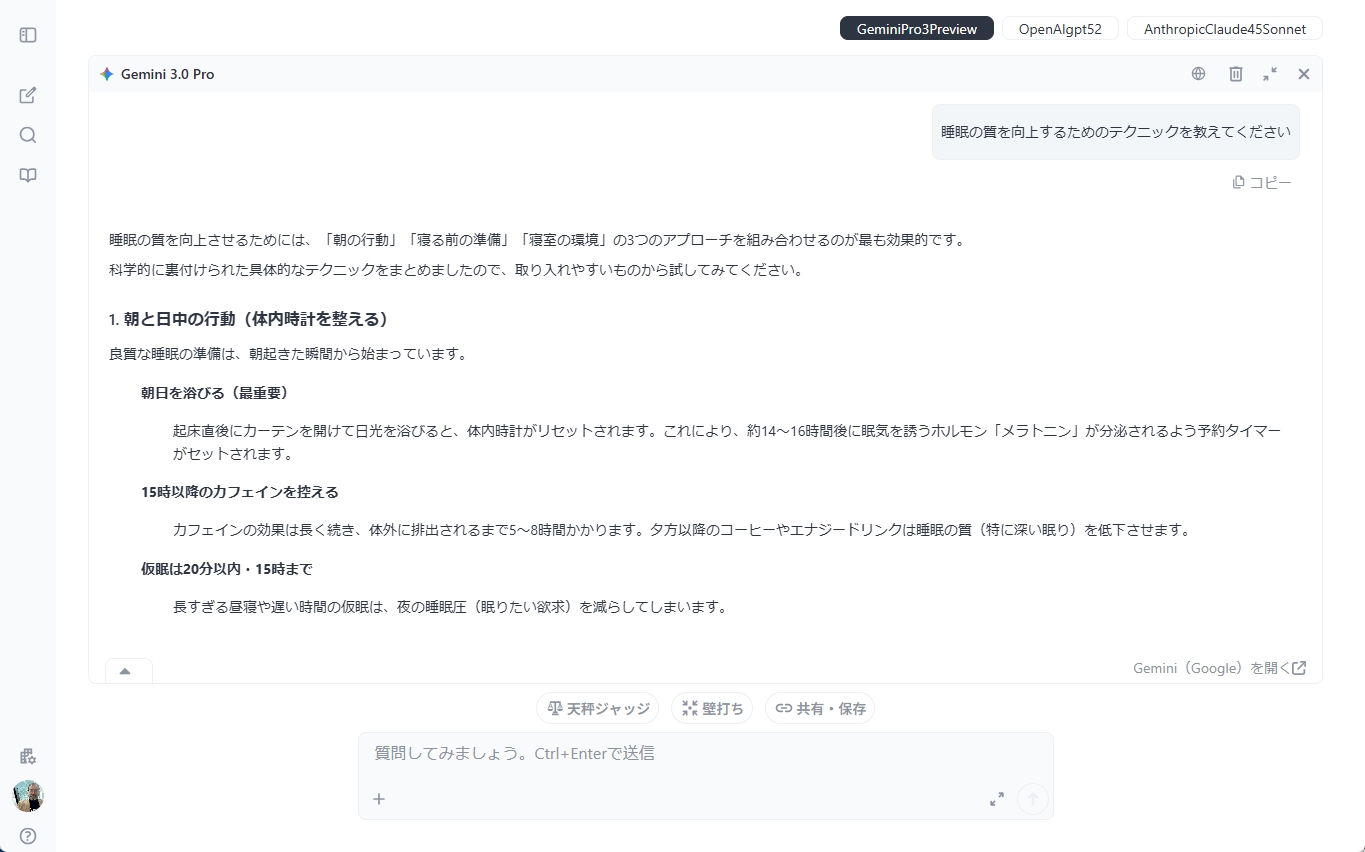Copy the user message with the コピー icon
This screenshot has height=852, width=1365.
[1261, 181]
